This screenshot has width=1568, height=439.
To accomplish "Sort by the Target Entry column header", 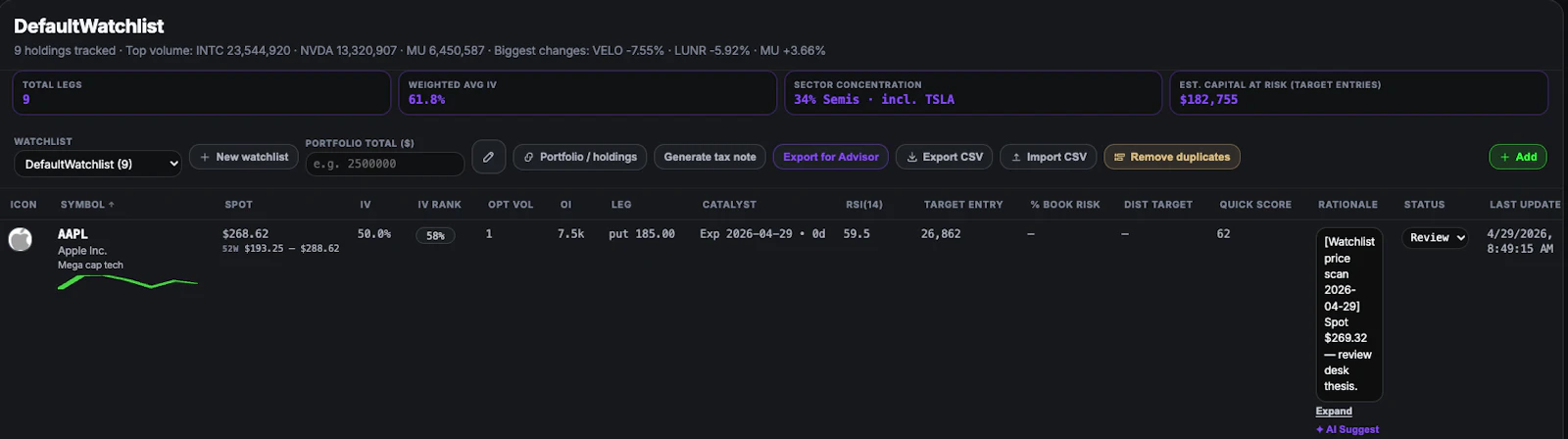I will [x=963, y=205].
